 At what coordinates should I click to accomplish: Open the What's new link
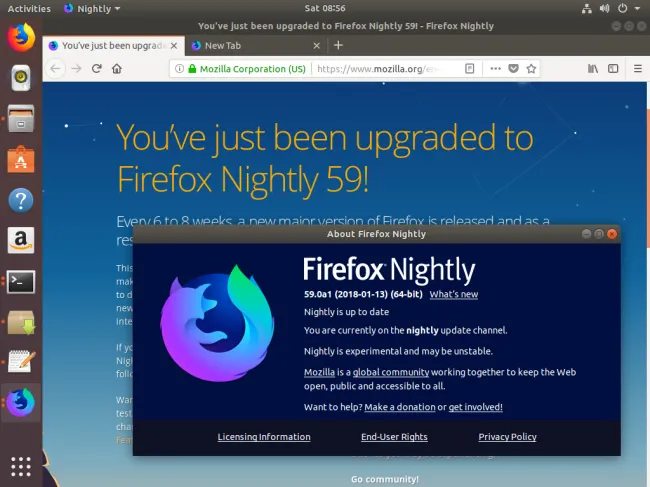click(x=454, y=294)
